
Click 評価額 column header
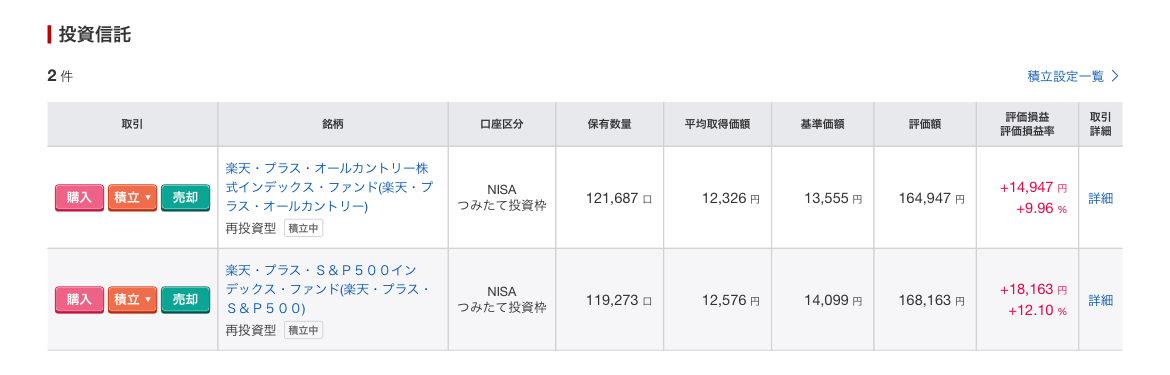pyautogui.click(x=925, y=125)
